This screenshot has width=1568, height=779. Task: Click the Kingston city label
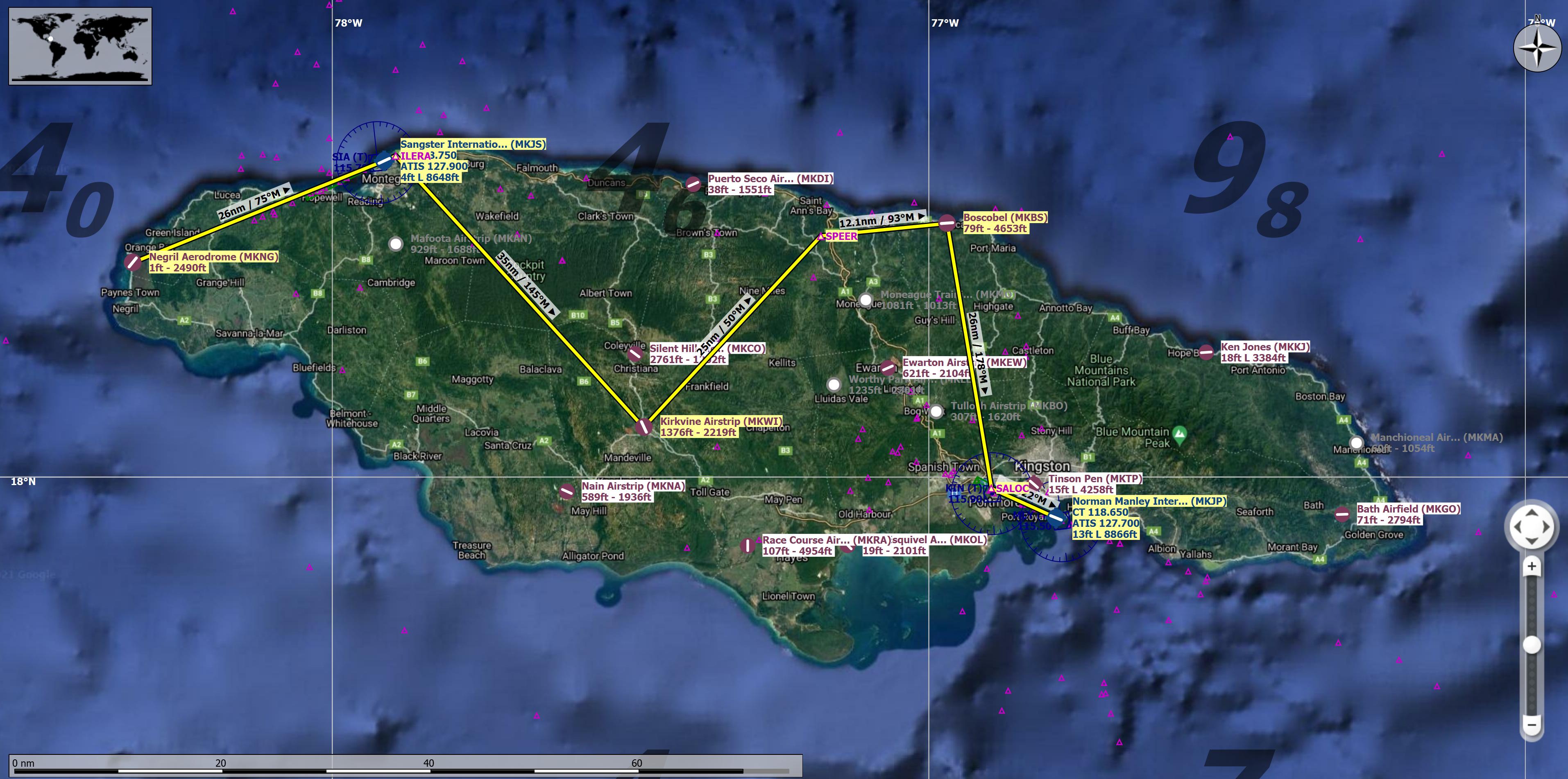click(1042, 466)
